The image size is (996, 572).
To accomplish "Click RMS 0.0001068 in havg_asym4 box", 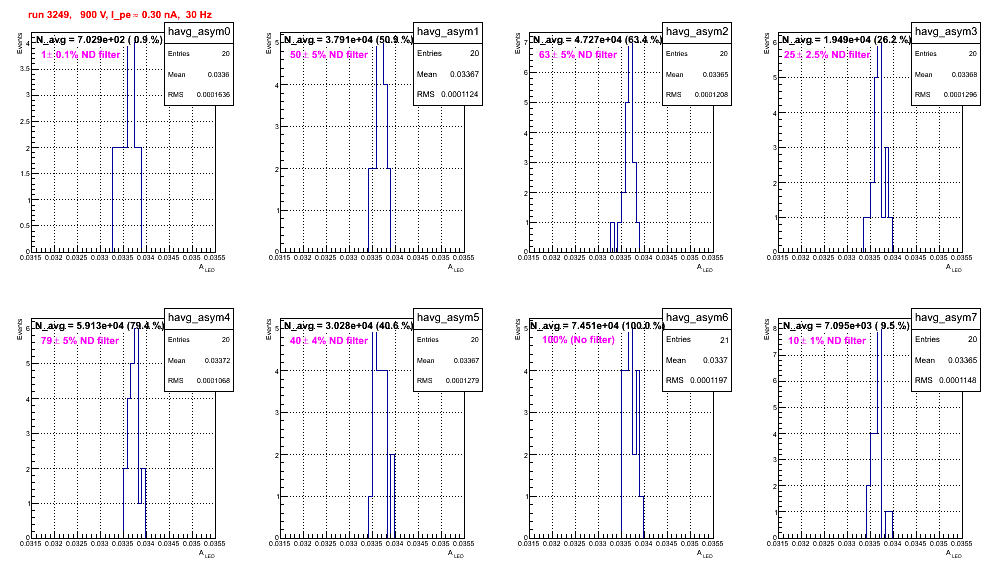I will point(199,380).
